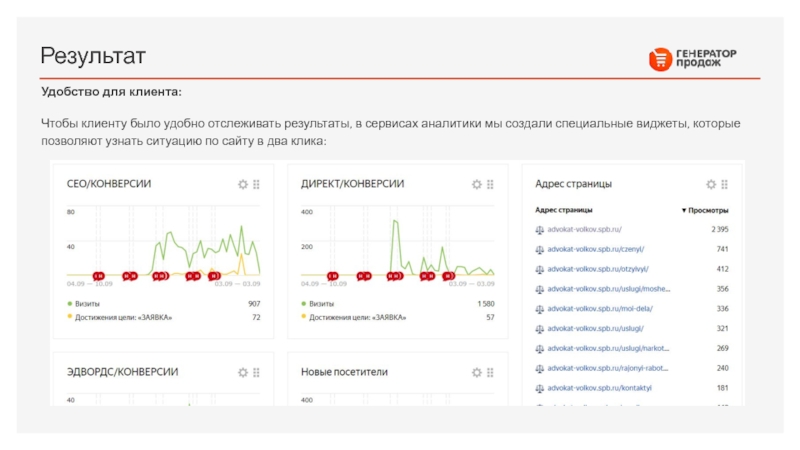The height and width of the screenshot is (450, 800).
Task: Open settings gear of Новые посетители widget
Action: click(476, 372)
